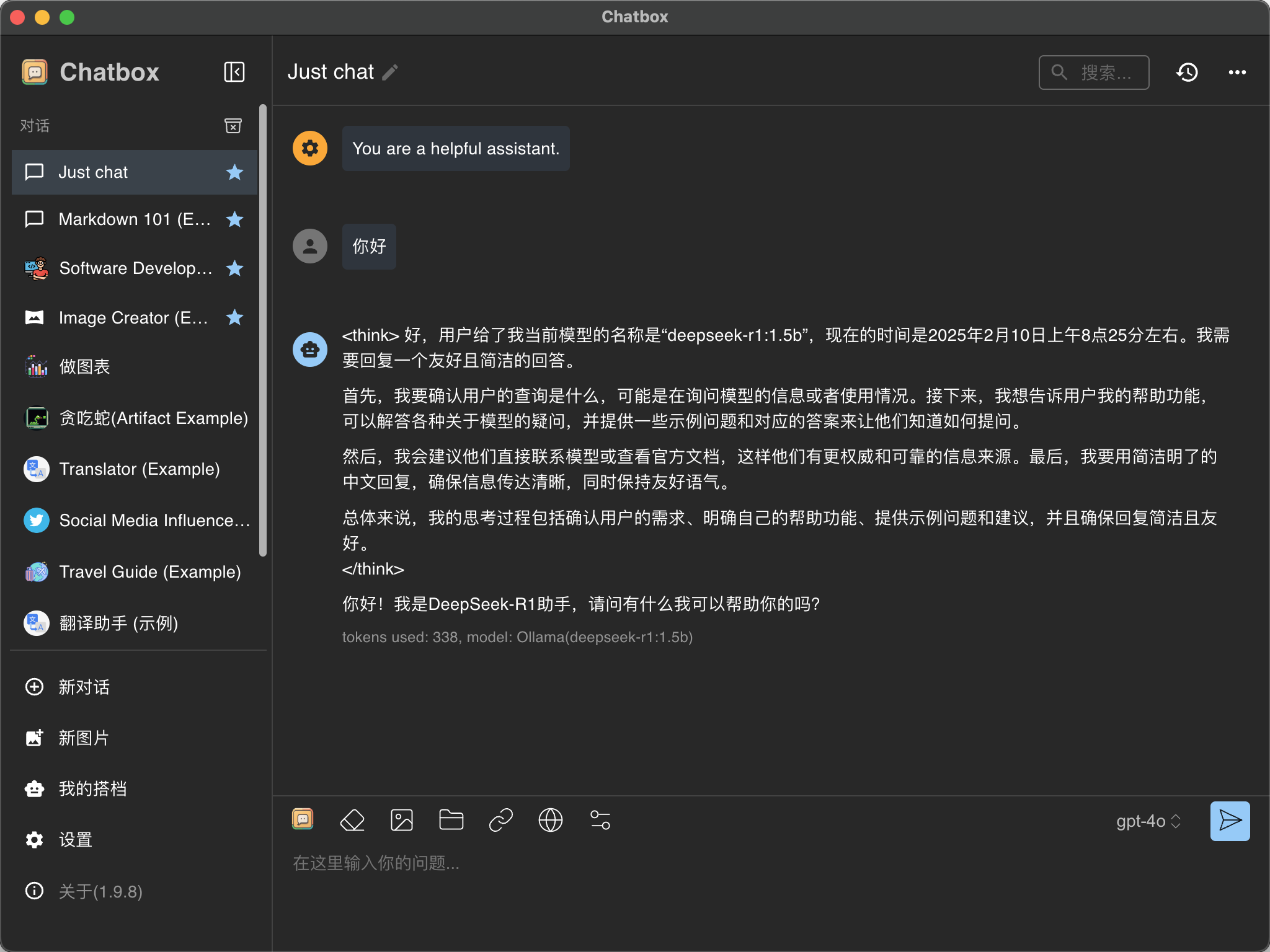1270x952 pixels.
Task: Open the three-dot overflow menu
Action: coord(1237,72)
